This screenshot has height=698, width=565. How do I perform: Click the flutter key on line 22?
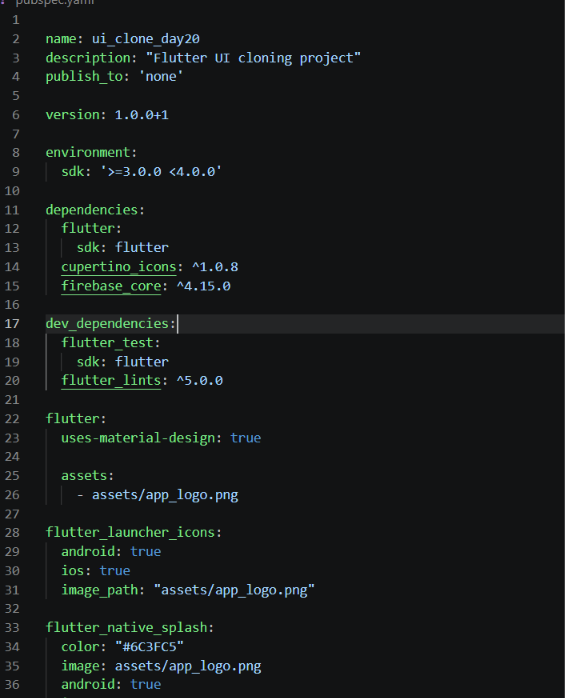[x=73, y=419]
